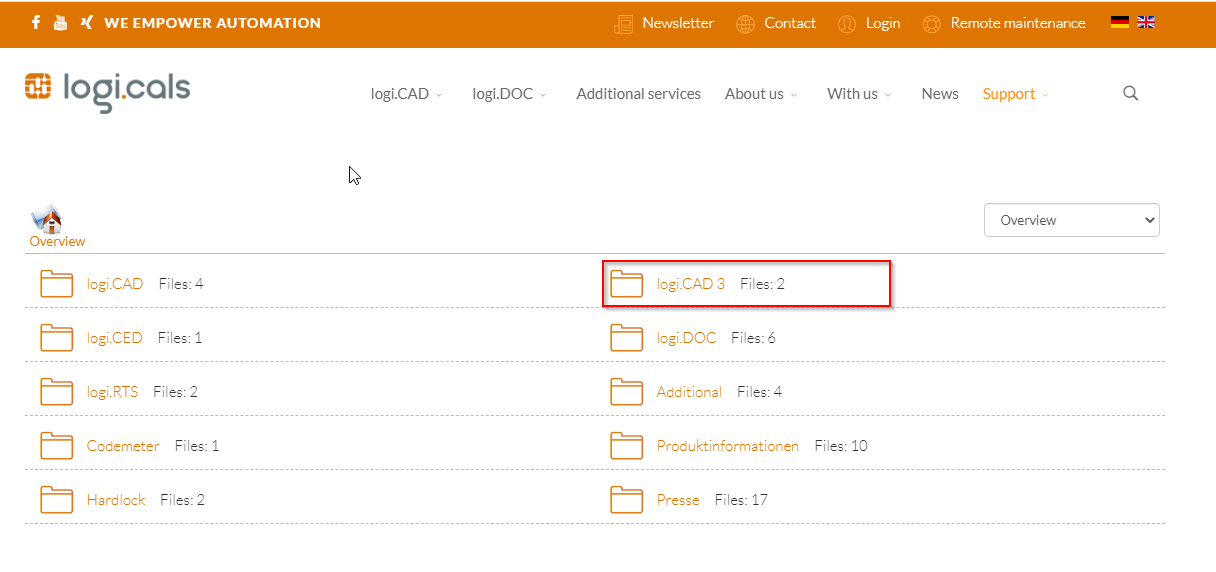Open the Xing icon in top bar
Screen dimensions: 1216x572
point(87,22)
